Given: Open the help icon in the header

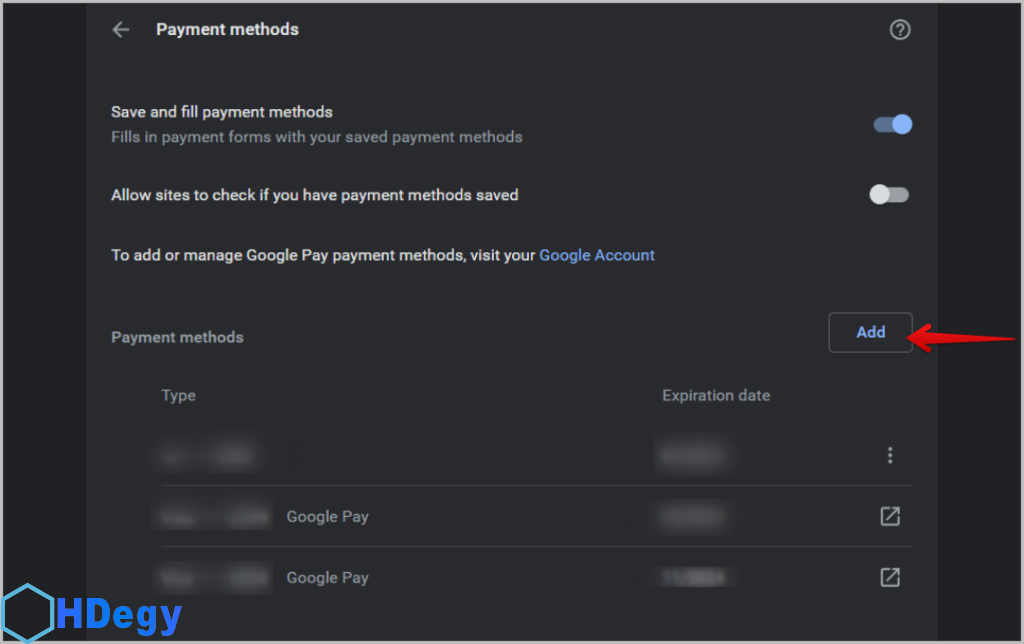Looking at the screenshot, I should point(900,30).
